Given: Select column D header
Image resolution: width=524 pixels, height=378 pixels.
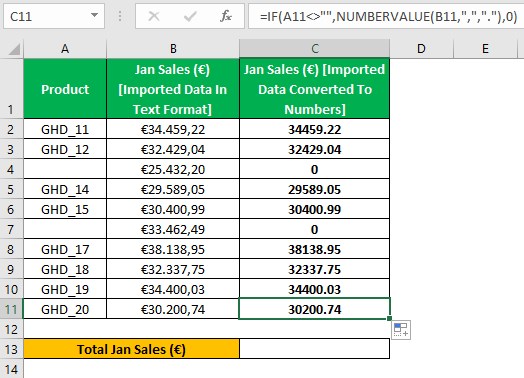Looking at the screenshot, I should (x=421, y=49).
